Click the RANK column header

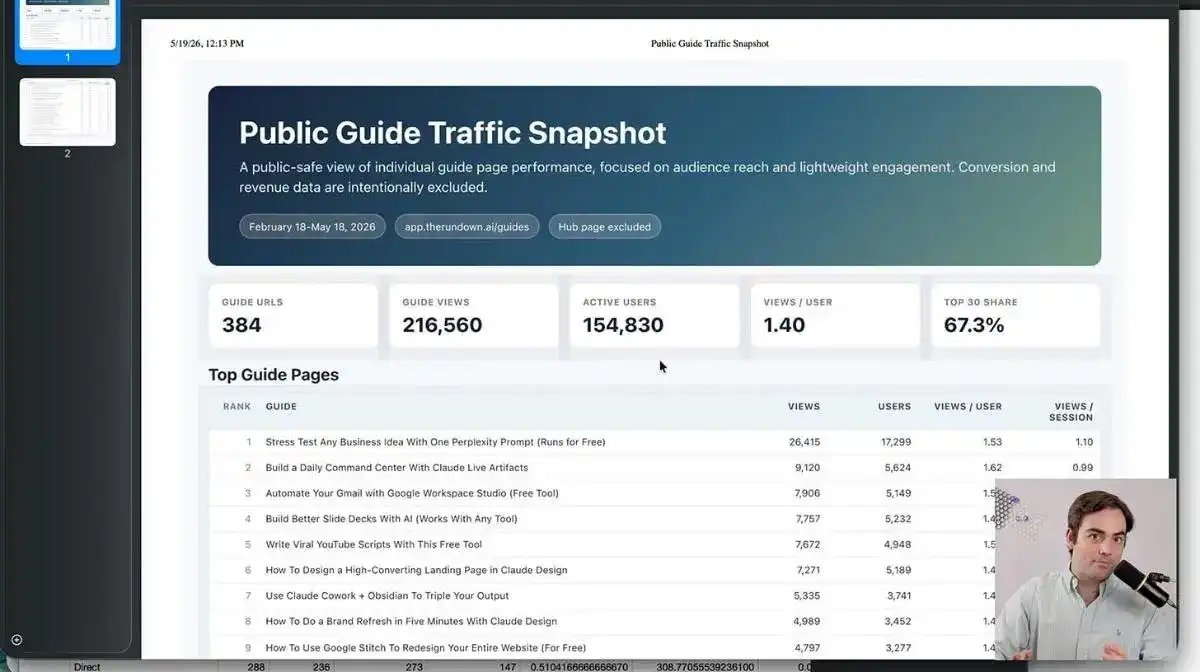pyautogui.click(x=237, y=407)
